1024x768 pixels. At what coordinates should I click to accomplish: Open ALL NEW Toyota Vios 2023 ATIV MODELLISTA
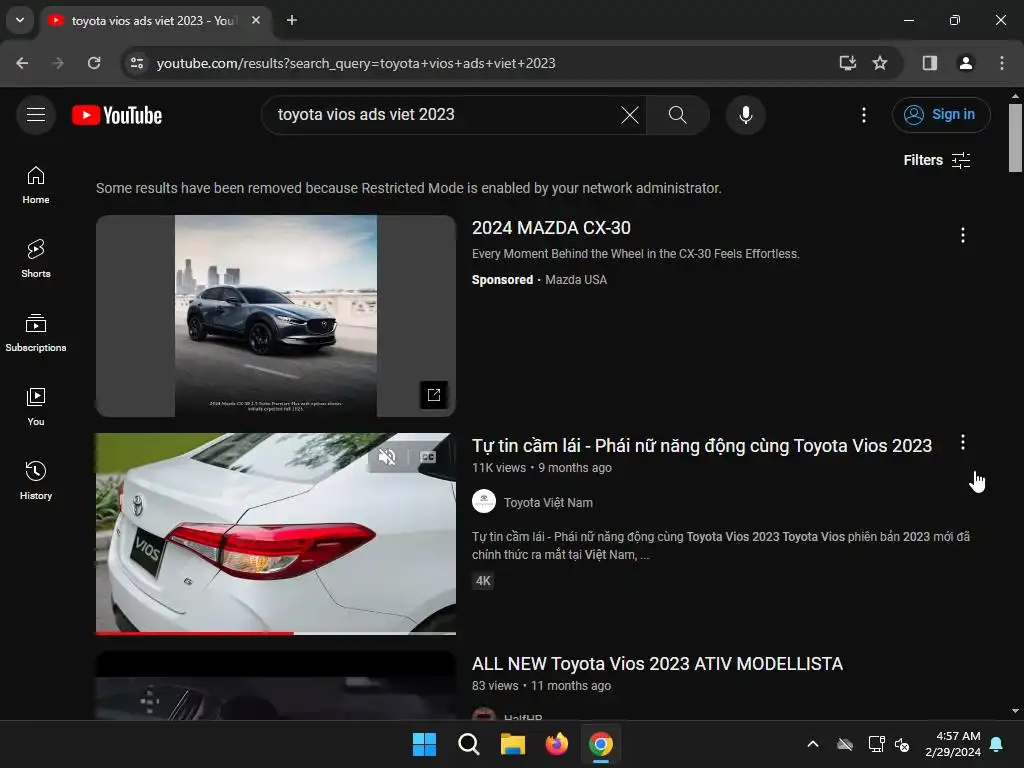pos(657,664)
